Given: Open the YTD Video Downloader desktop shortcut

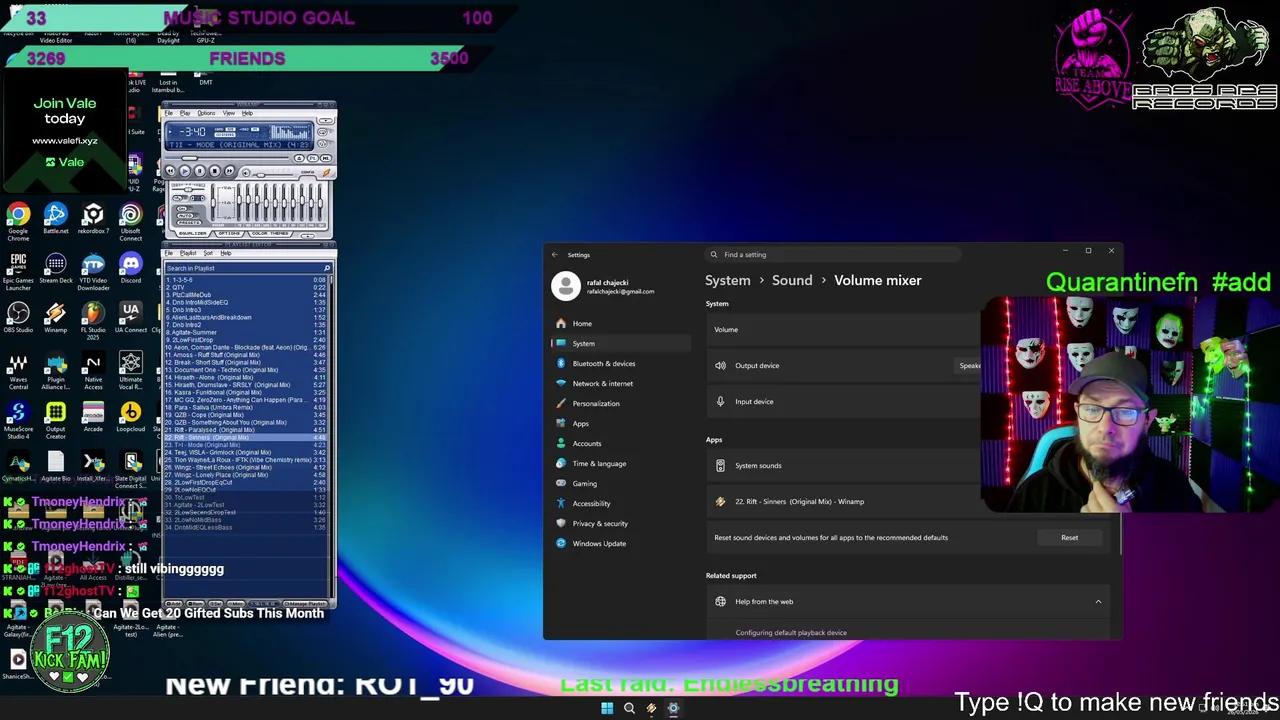Looking at the screenshot, I should click(x=93, y=271).
